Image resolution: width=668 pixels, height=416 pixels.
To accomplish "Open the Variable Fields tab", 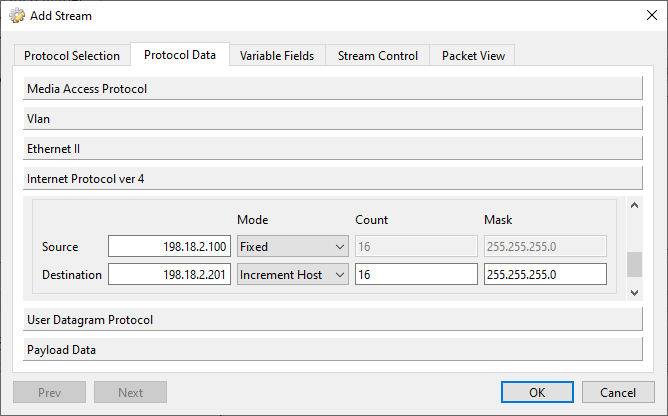I will (277, 55).
